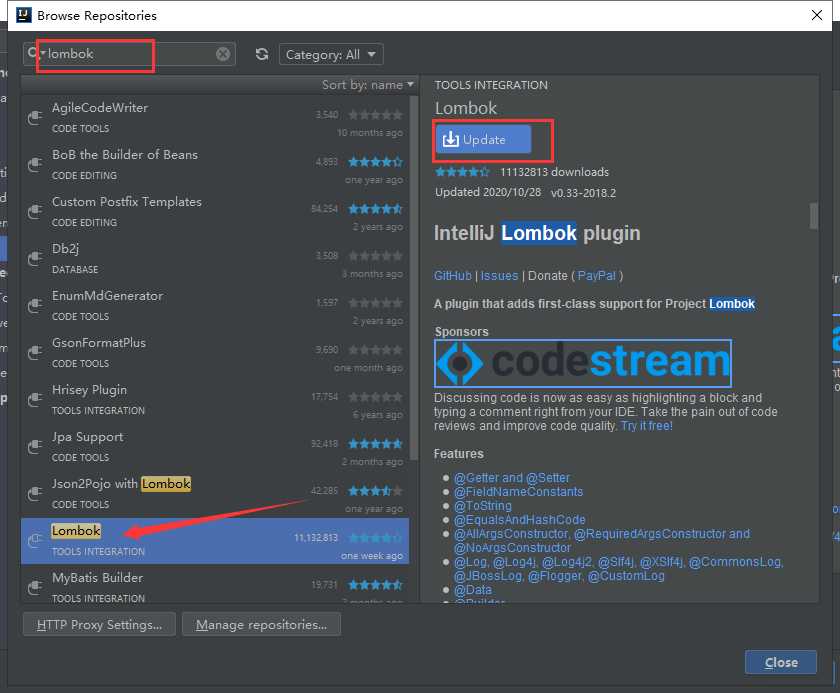Click the codestream sponsor banner

(x=583, y=363)
